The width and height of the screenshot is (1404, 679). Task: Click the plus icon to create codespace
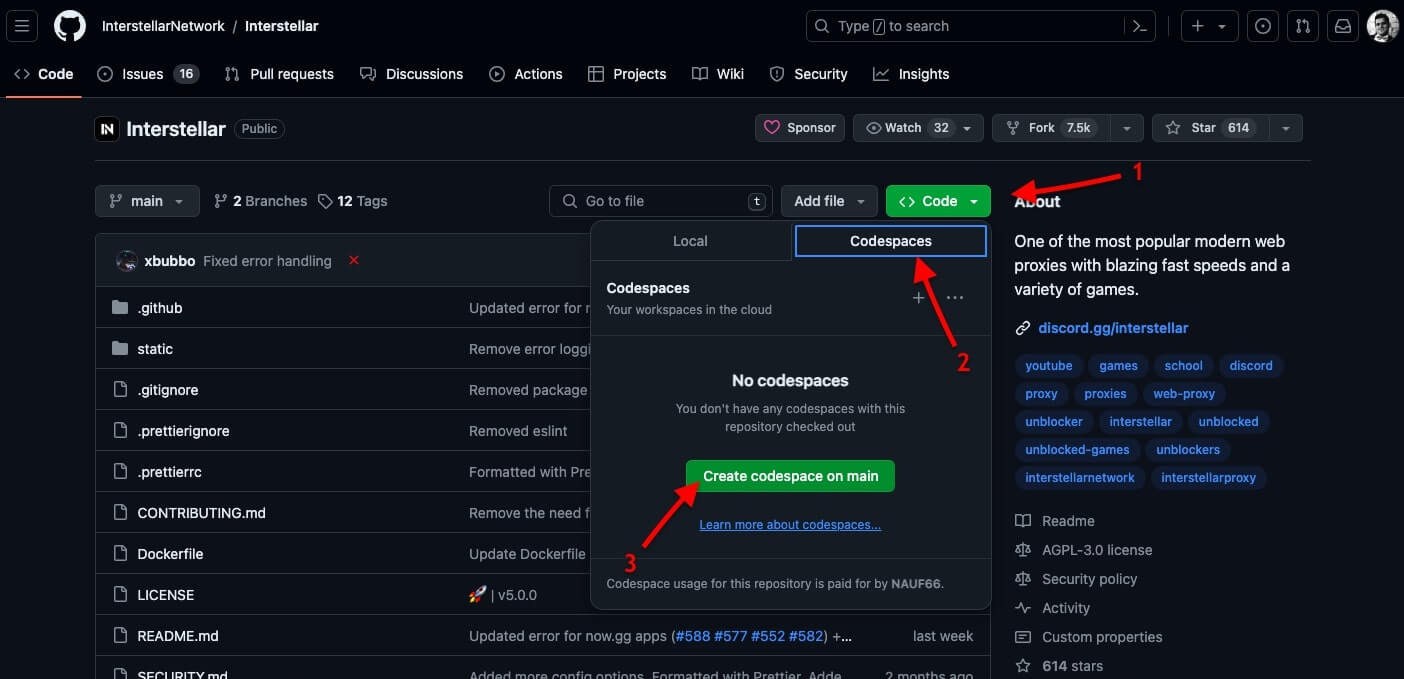pos(919,298)
